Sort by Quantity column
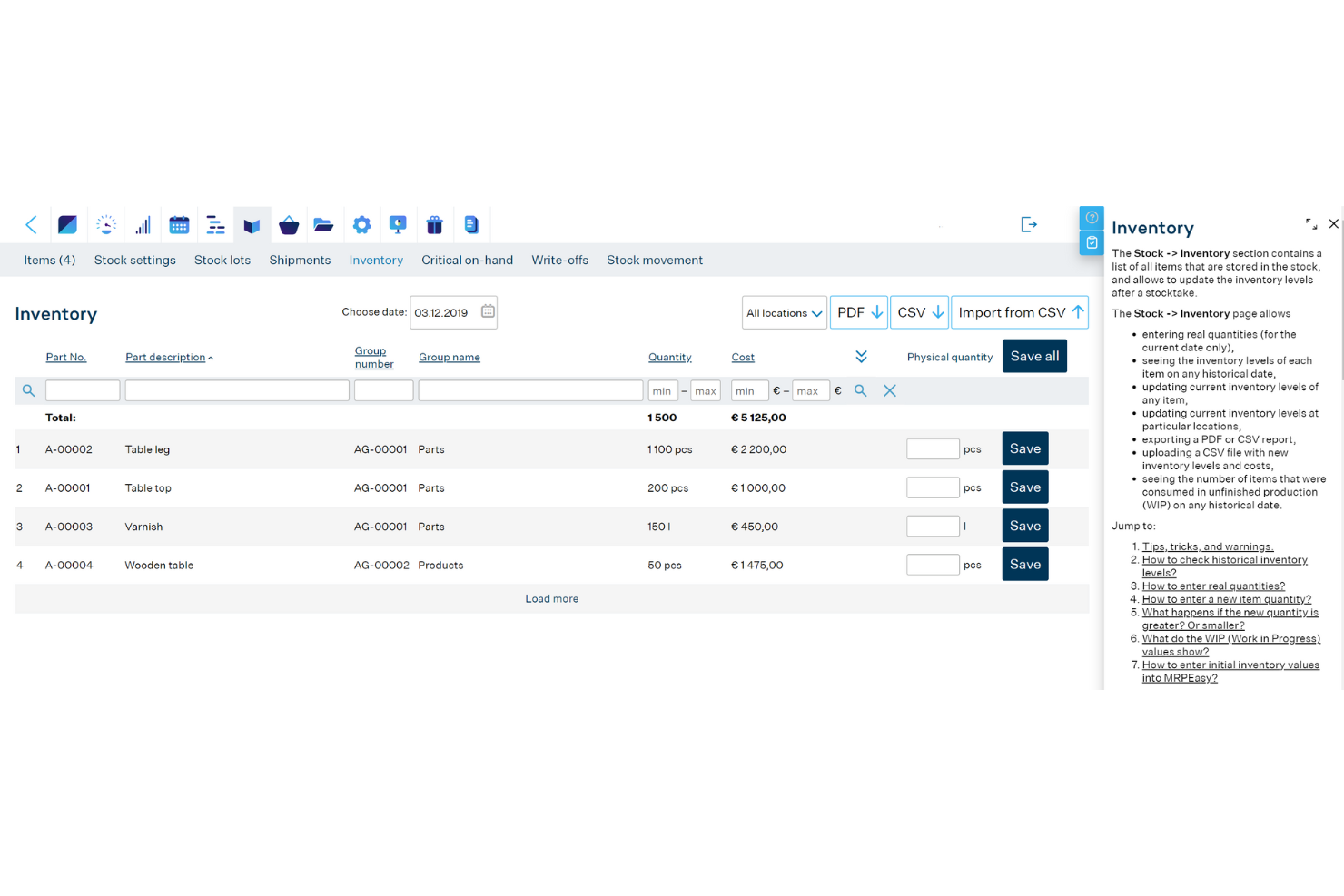This screenshot has width=1344, height=896. (x=670, y=358)
